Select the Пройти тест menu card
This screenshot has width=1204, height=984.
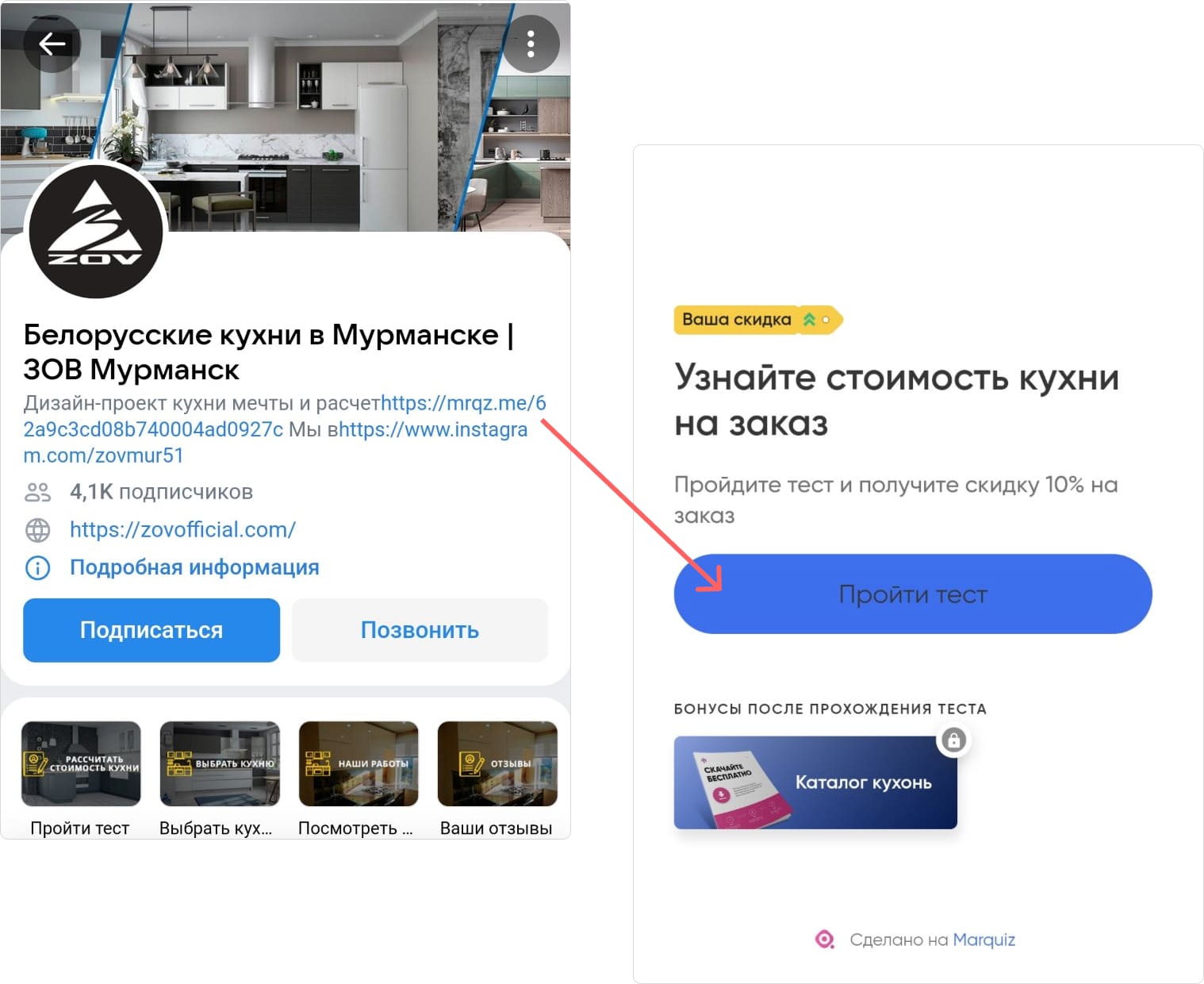click(80, 764)
